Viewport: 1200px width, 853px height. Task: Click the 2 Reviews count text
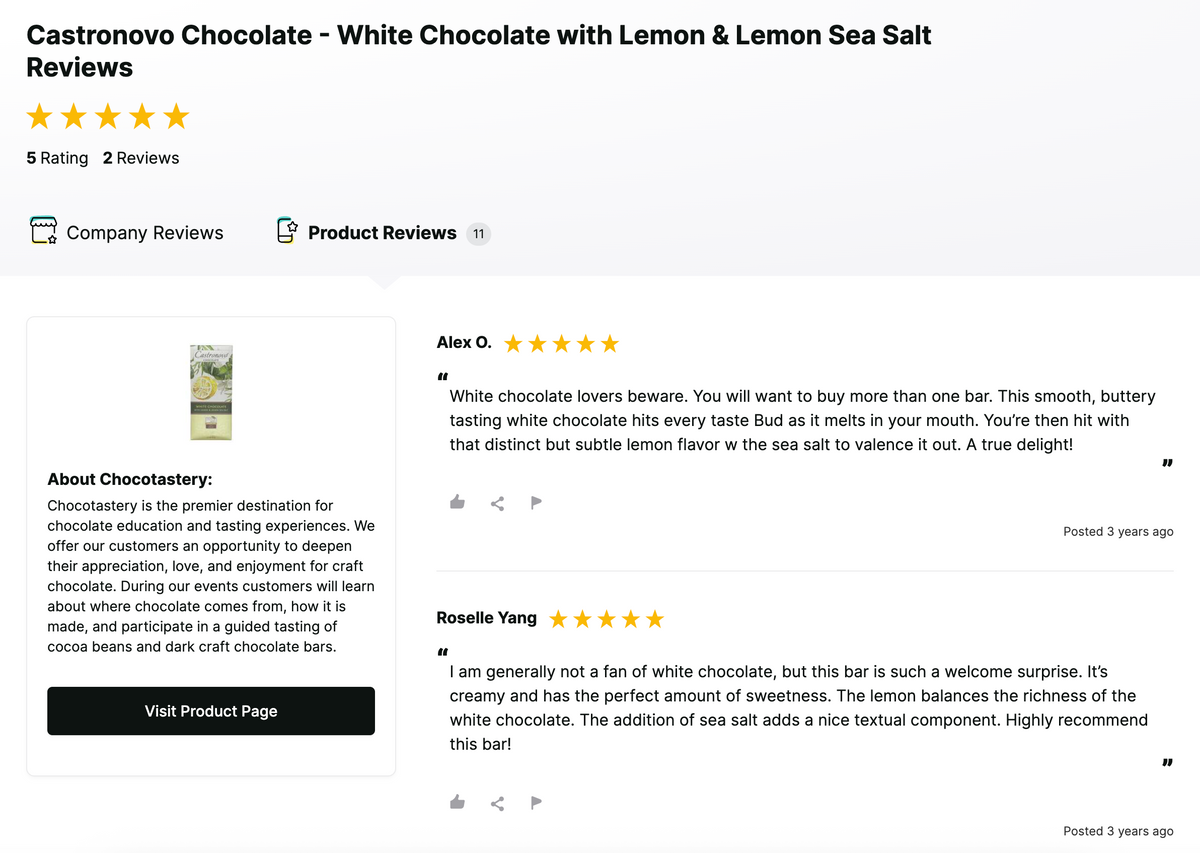[141, 158]
